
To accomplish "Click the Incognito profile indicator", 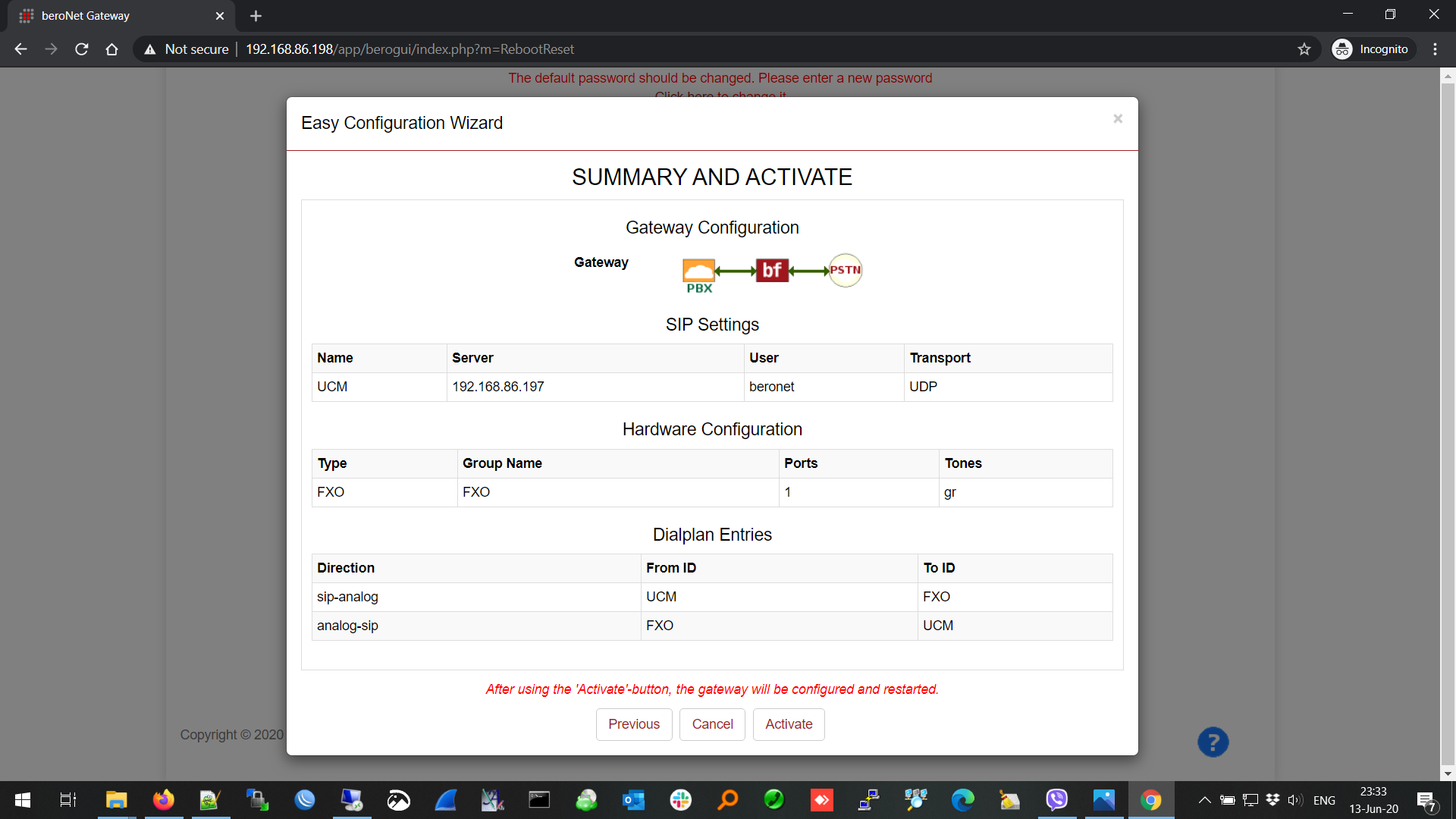I will click(1373, 49).
